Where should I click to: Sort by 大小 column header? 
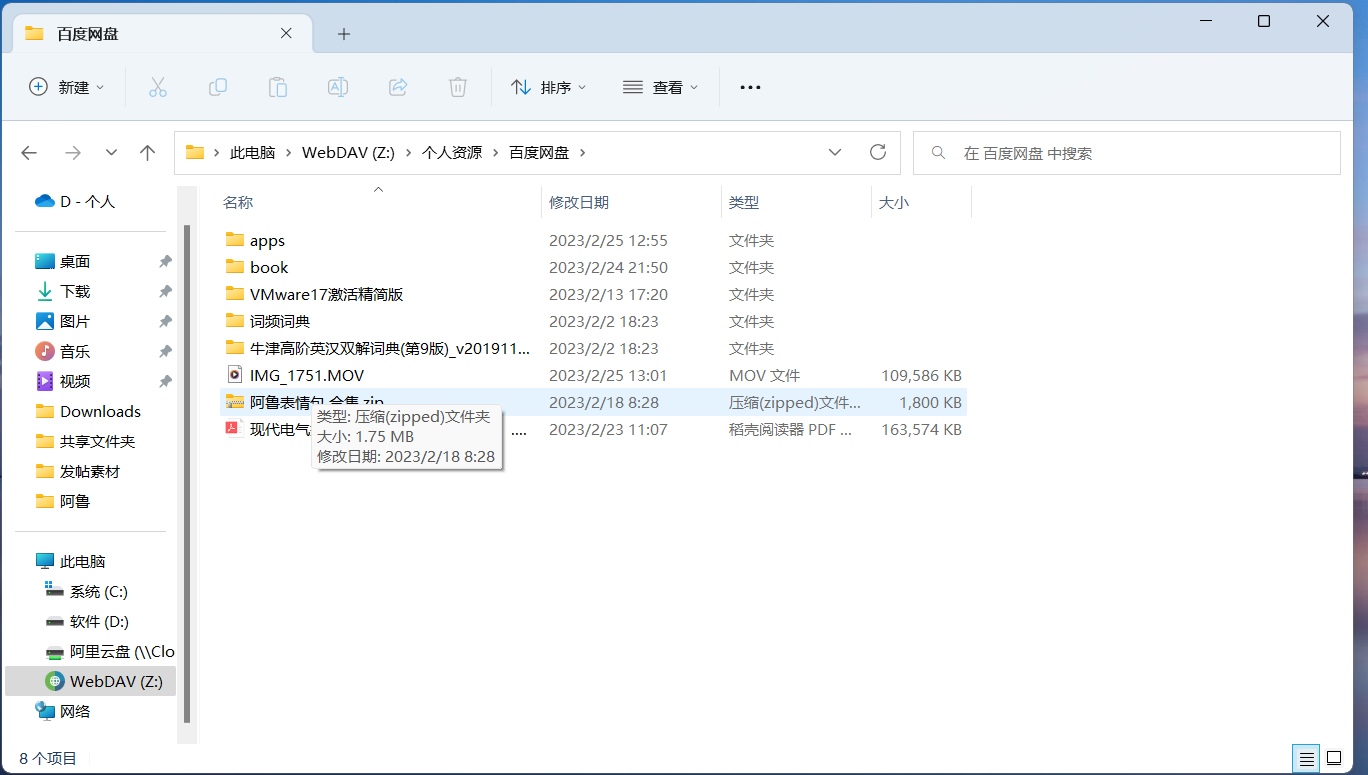(x=921, y=202)
